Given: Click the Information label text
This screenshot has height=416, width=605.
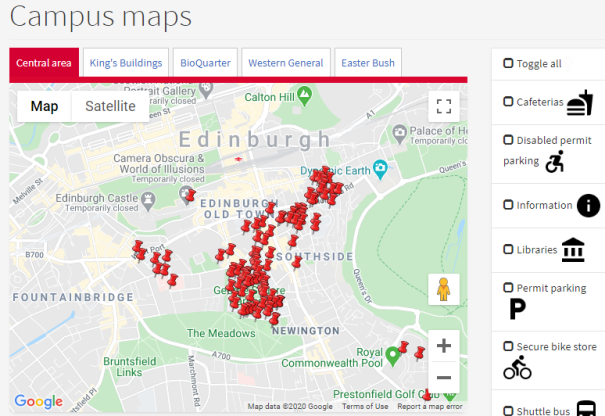Looking at the screenshot, I should click(544, 205).
